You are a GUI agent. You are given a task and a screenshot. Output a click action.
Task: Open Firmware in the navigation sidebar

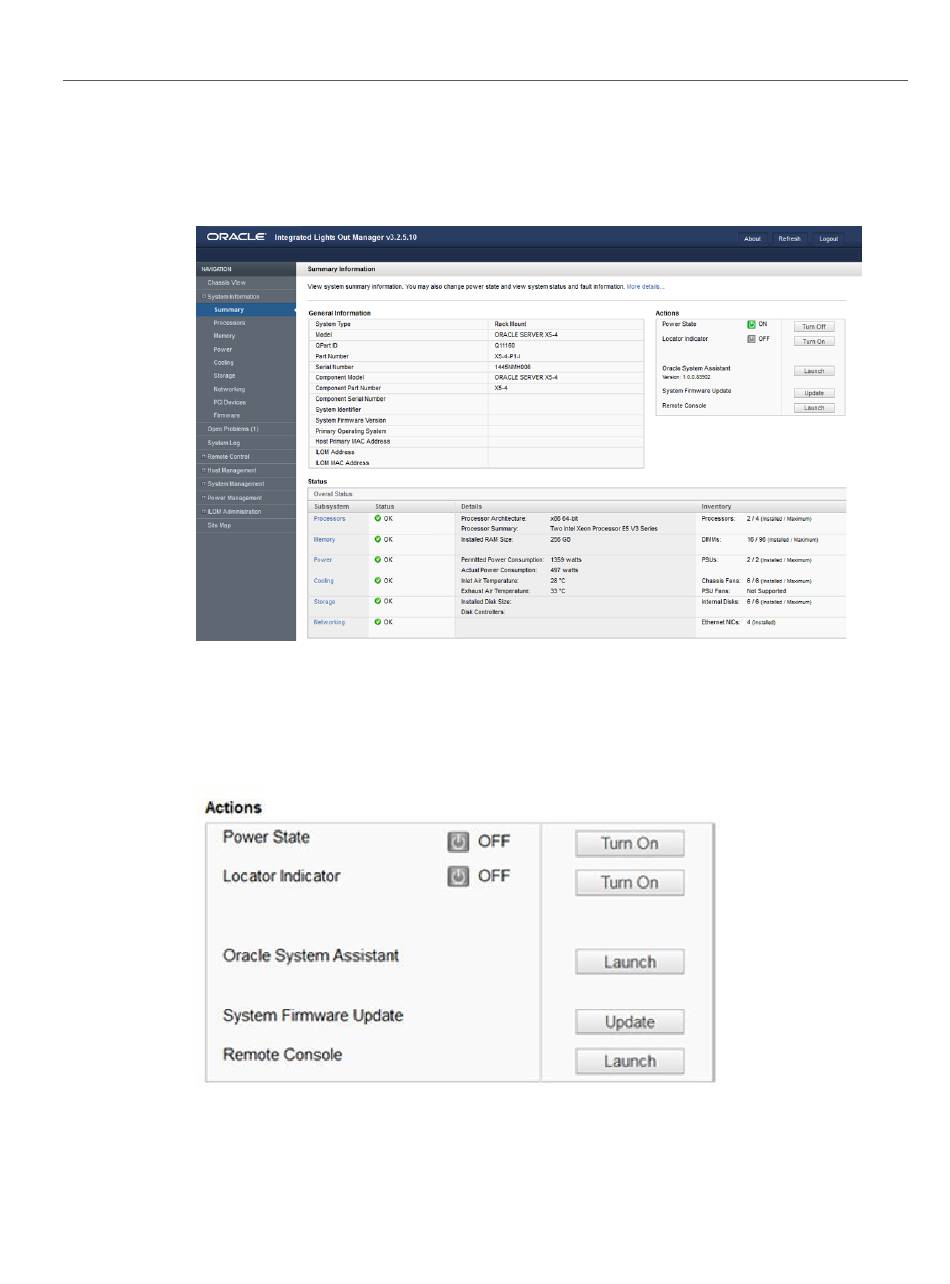tap(226, 415)
